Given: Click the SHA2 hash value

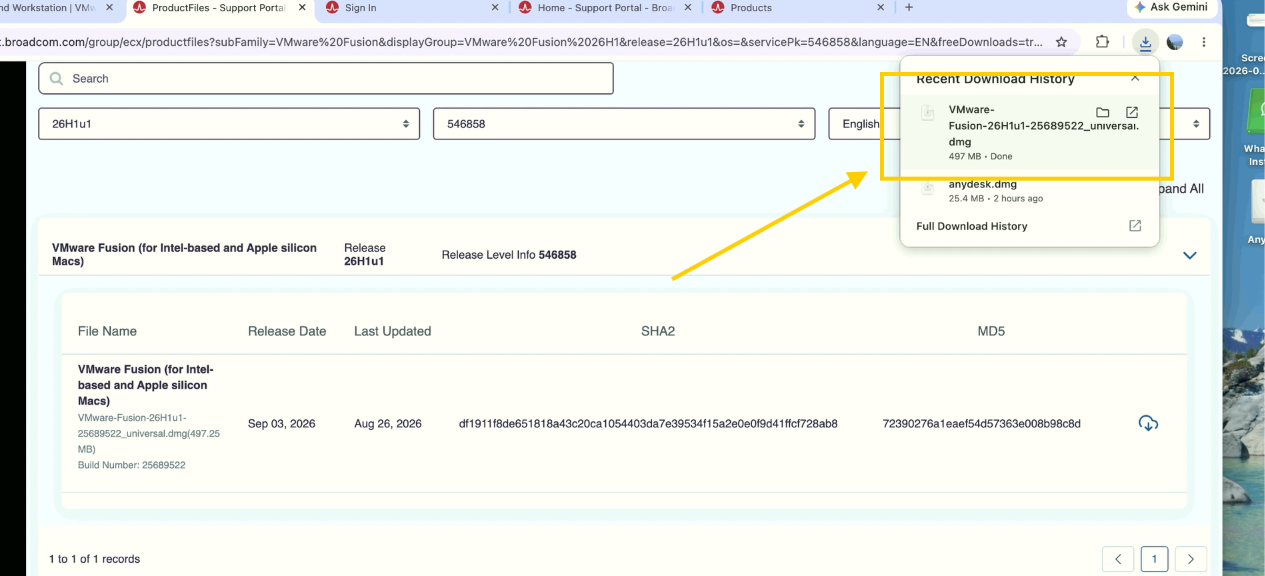Looking at the screenshot, I should 648,424.
